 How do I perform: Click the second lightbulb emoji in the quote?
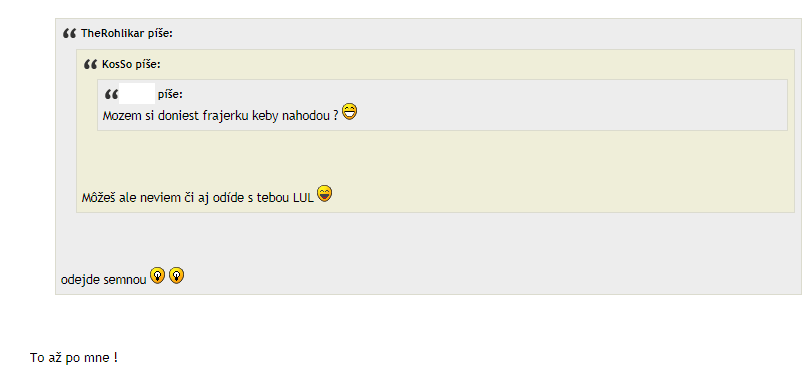click(177, 276)
